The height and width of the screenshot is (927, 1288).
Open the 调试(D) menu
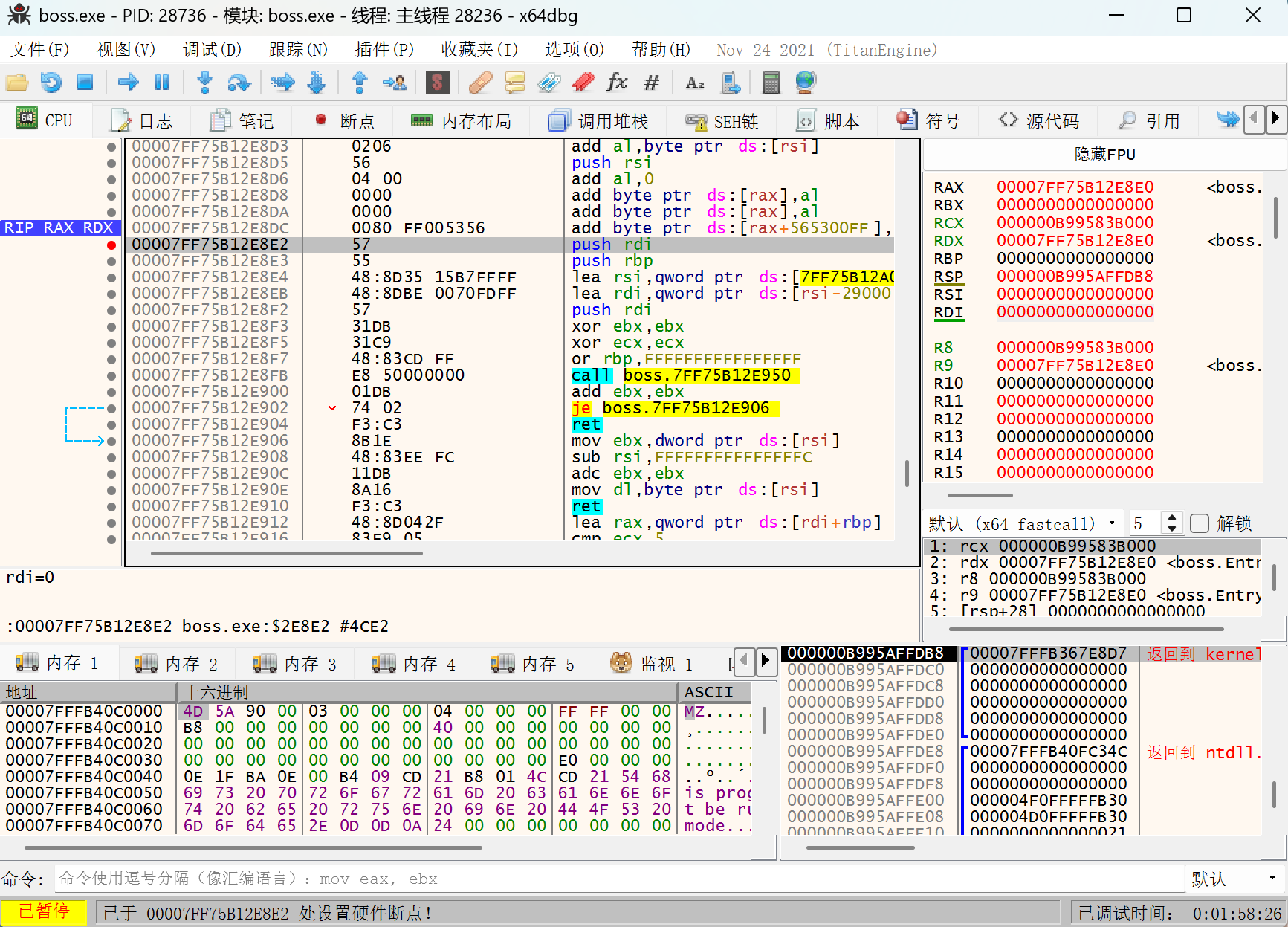(213, 50)
